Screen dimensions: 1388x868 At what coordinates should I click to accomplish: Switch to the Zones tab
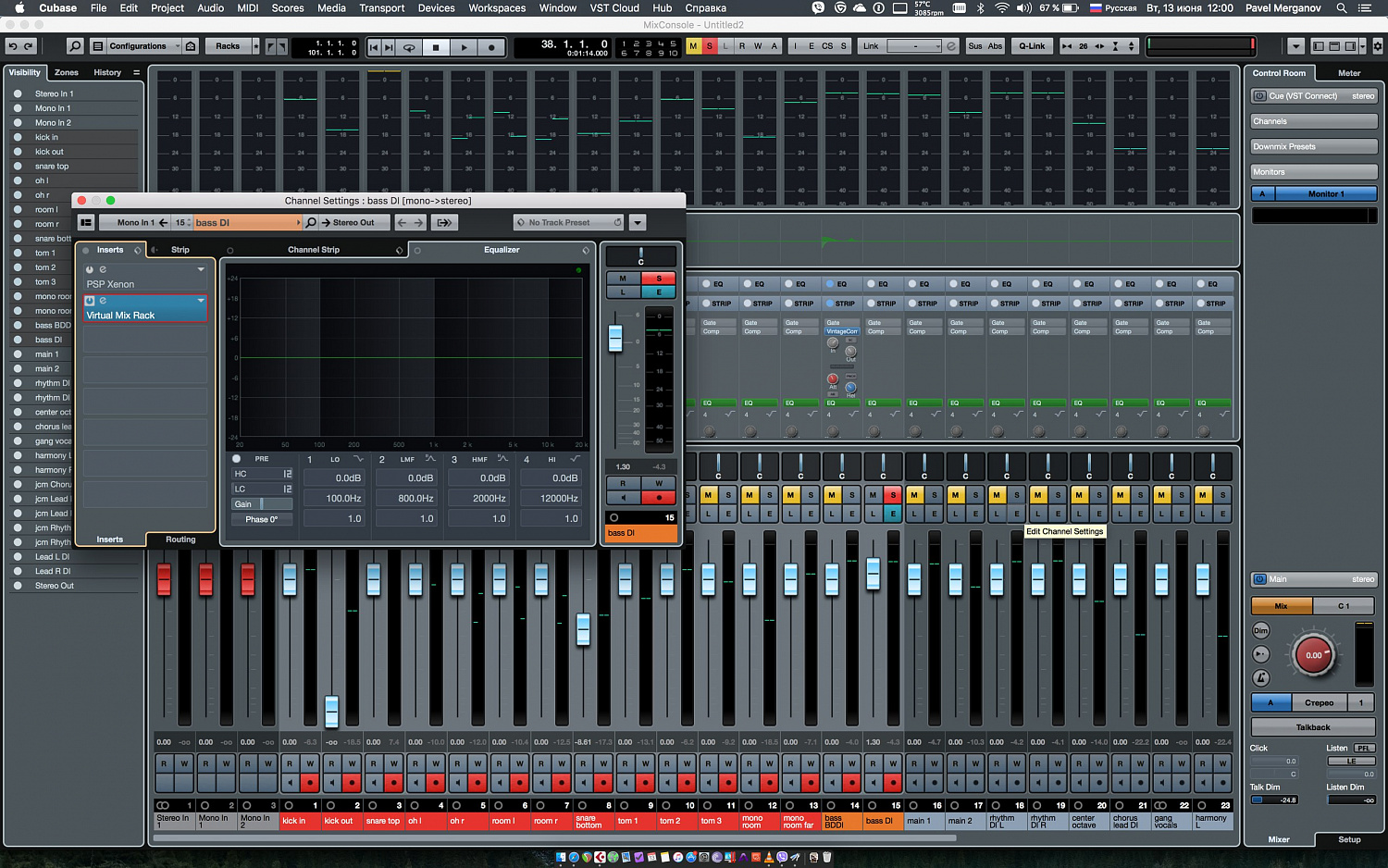click(66, 72)
